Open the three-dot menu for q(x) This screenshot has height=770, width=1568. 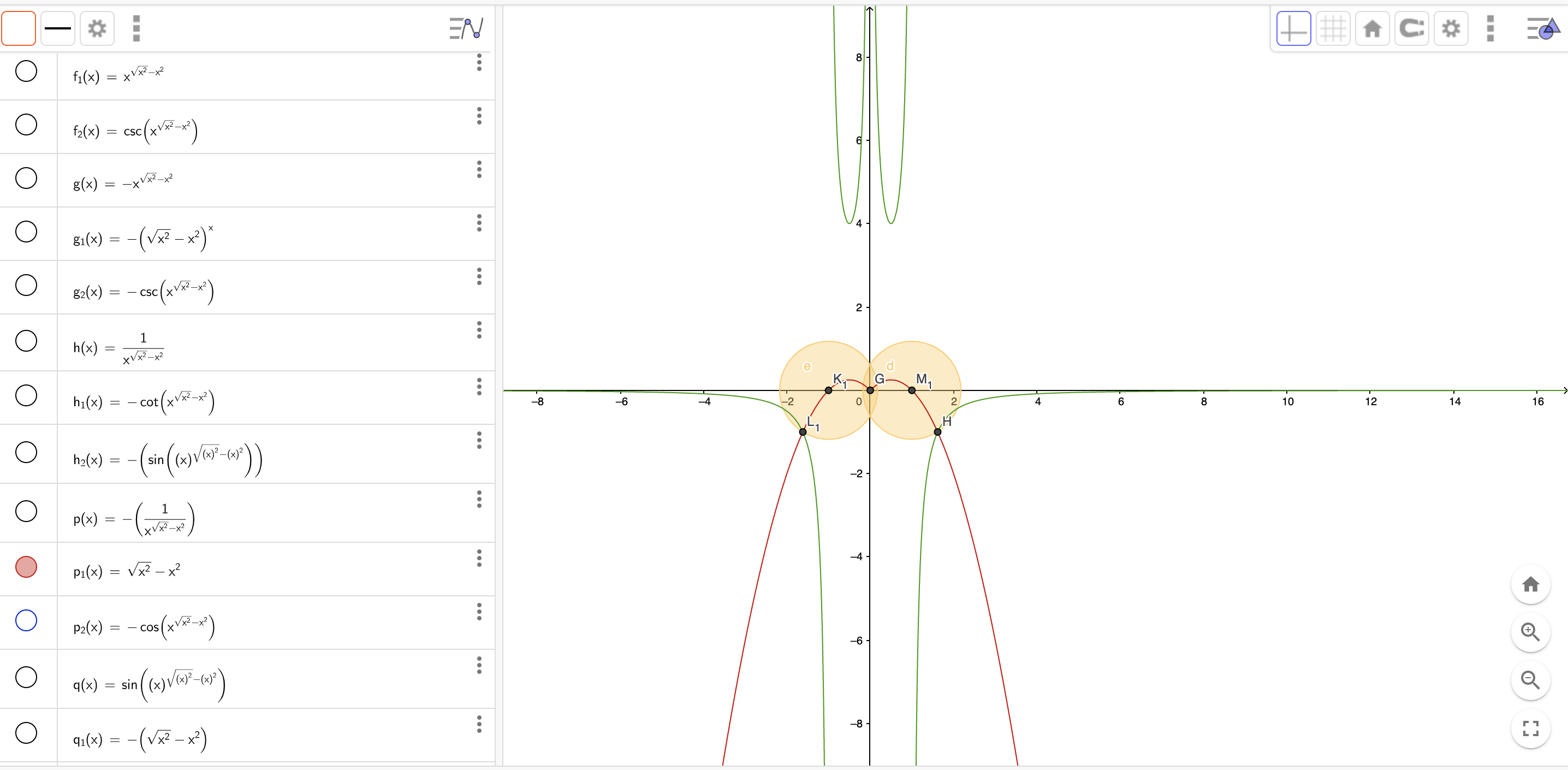[480, 665]
